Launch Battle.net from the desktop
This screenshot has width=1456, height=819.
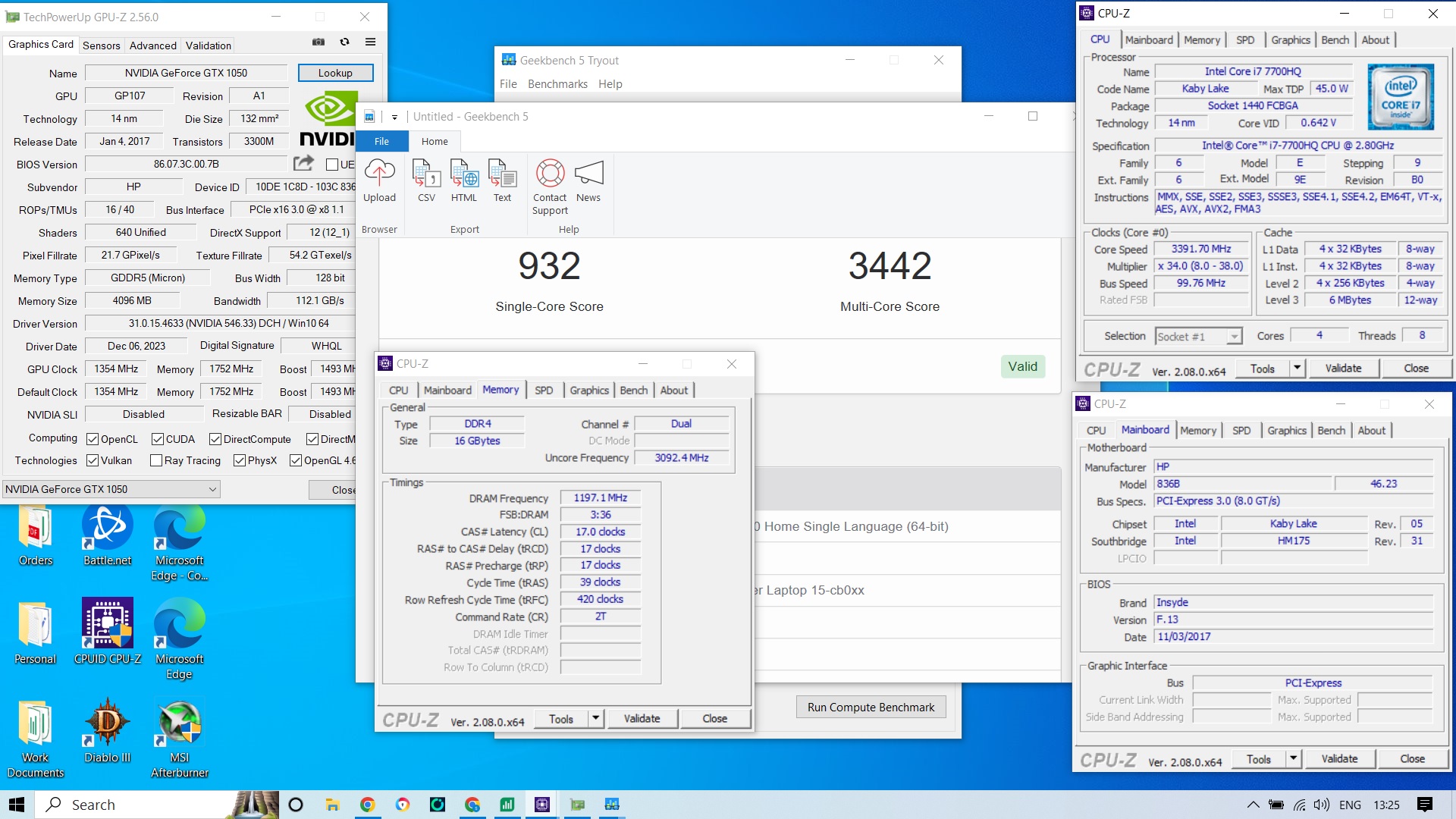pos(108,536)
